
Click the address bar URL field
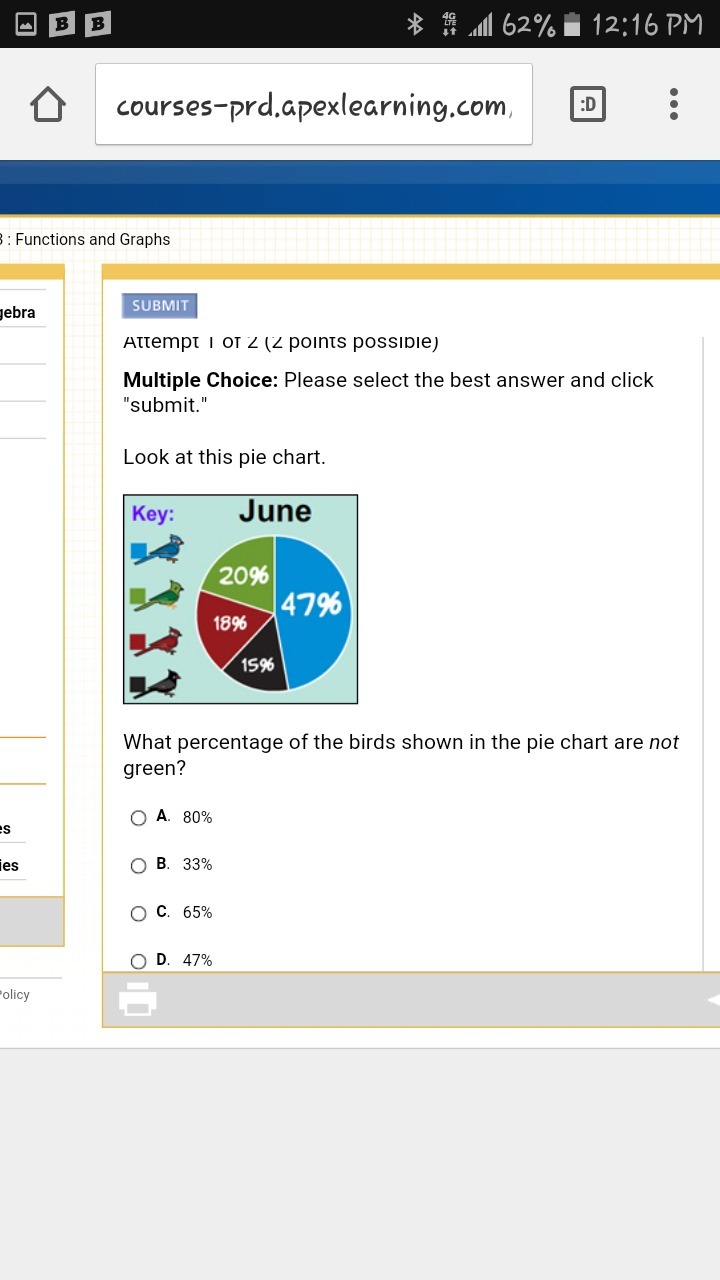[x=313, y=105]
